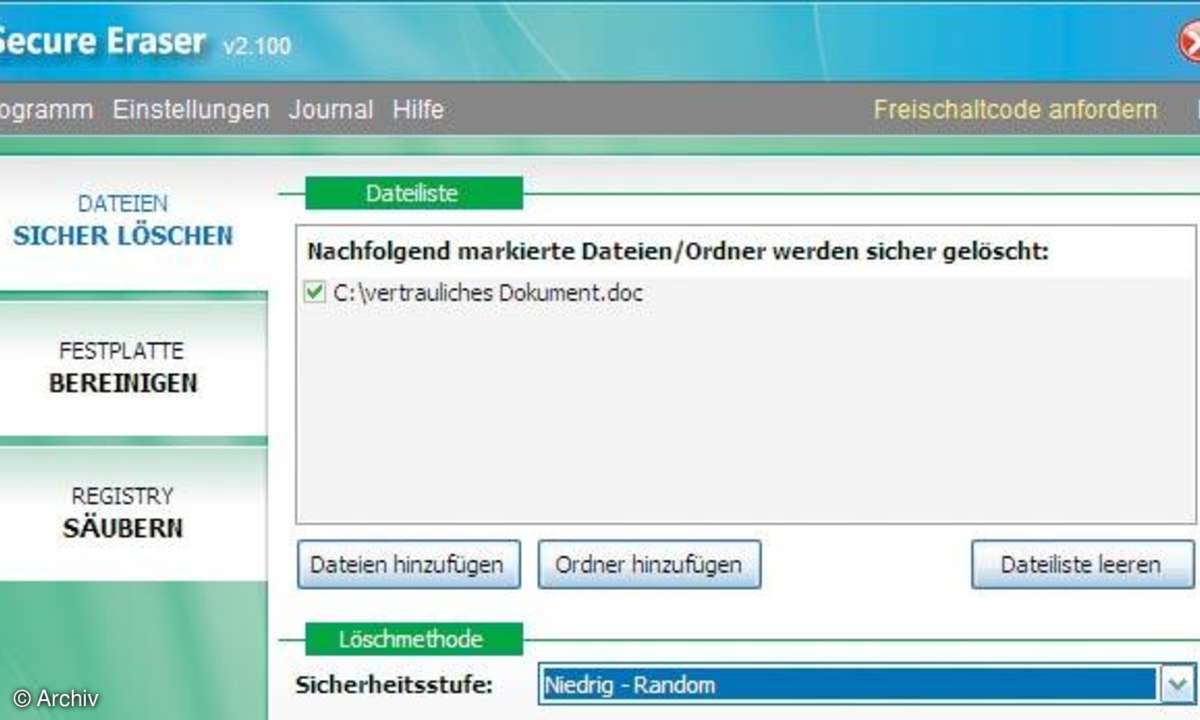Open the Journal menu
1200x720 pixels.
click(331, 109)
